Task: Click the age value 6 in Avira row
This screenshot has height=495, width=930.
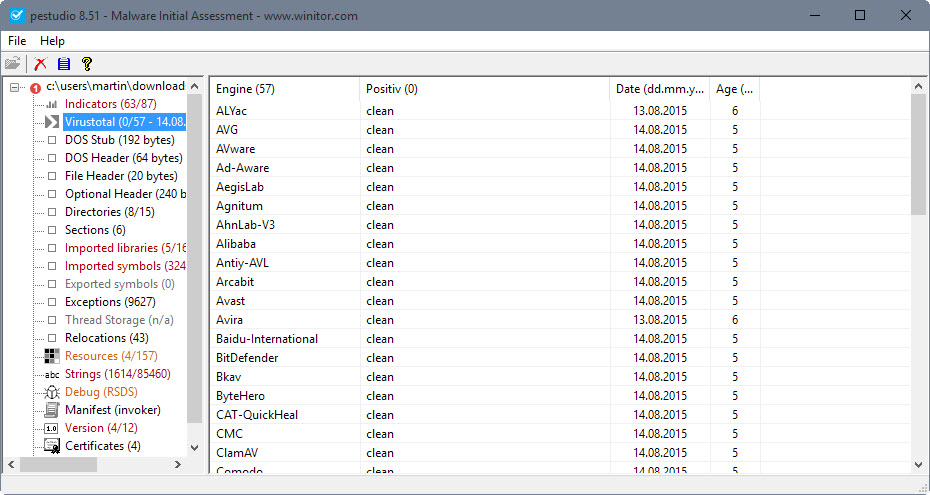Action: point(735,320)
